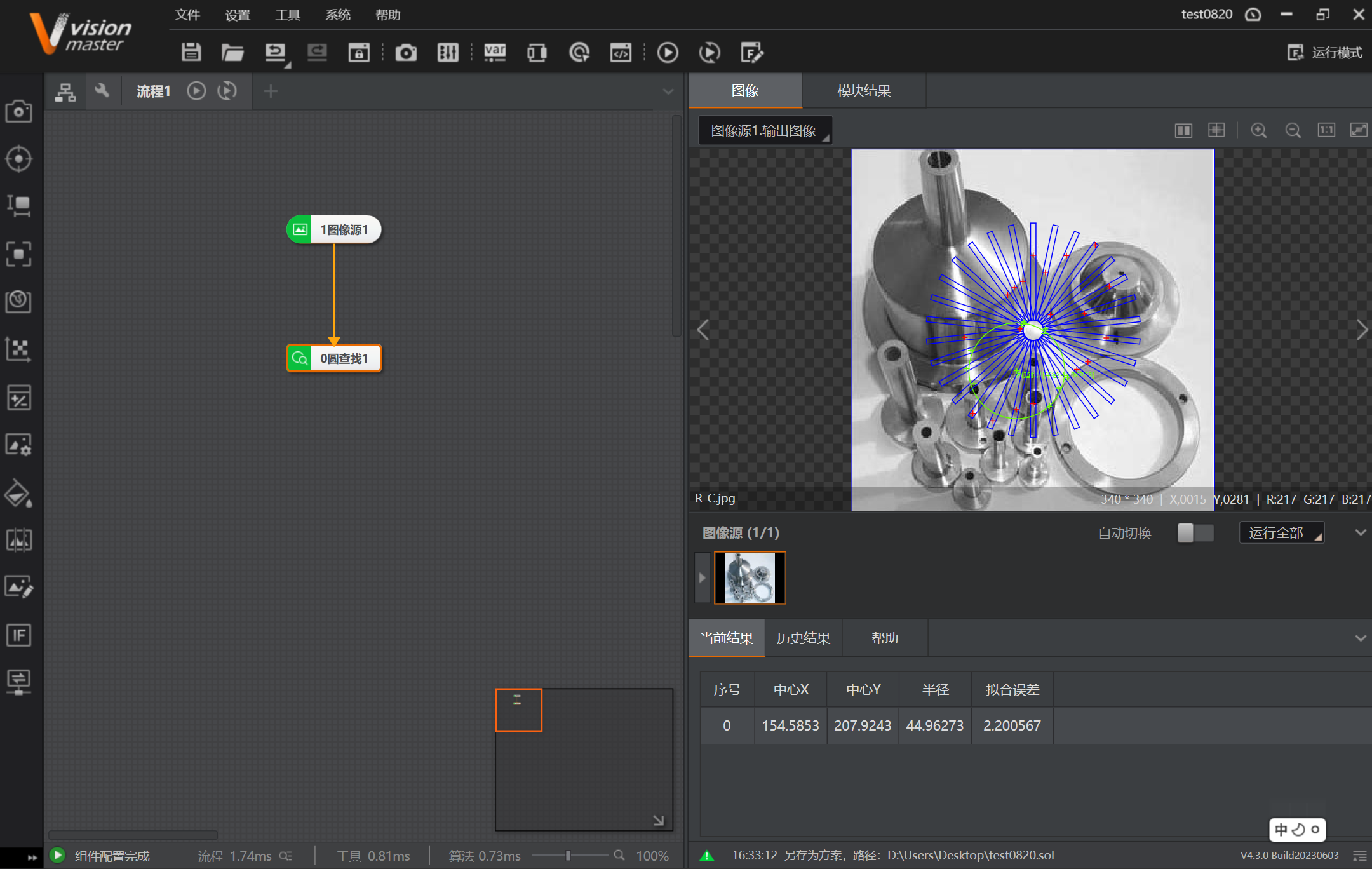The height and width of the screenshot is (869, 1372).
Task: Click the undo toolbar icon
Action: click(275, 52)
